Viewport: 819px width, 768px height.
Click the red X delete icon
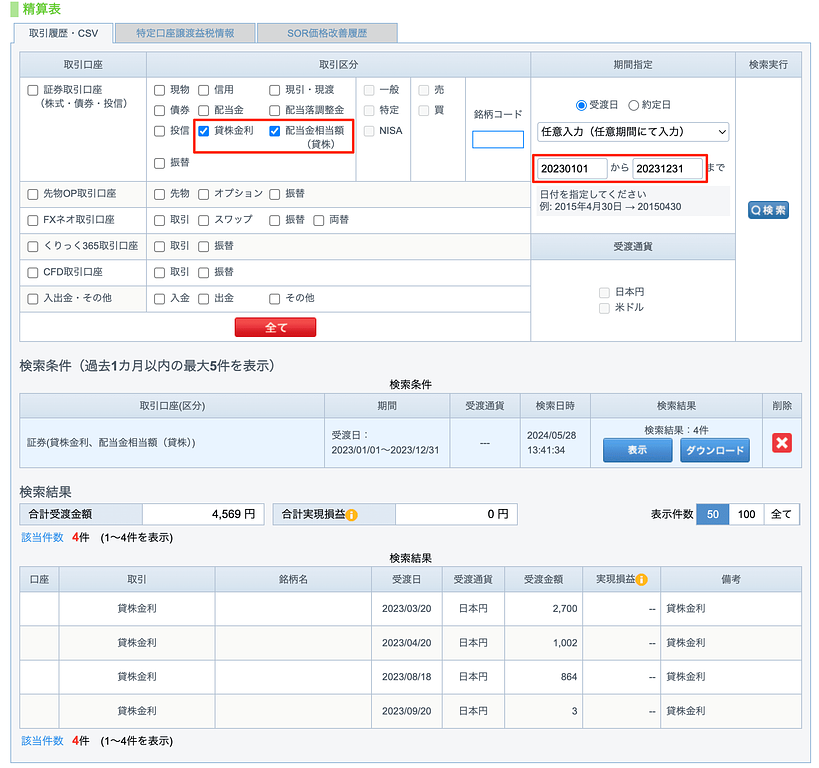click(x=781, y=443)
